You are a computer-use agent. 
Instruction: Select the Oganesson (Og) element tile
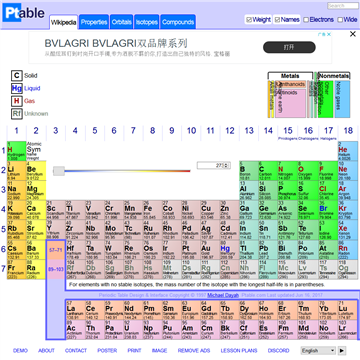[x=348, y=269]
